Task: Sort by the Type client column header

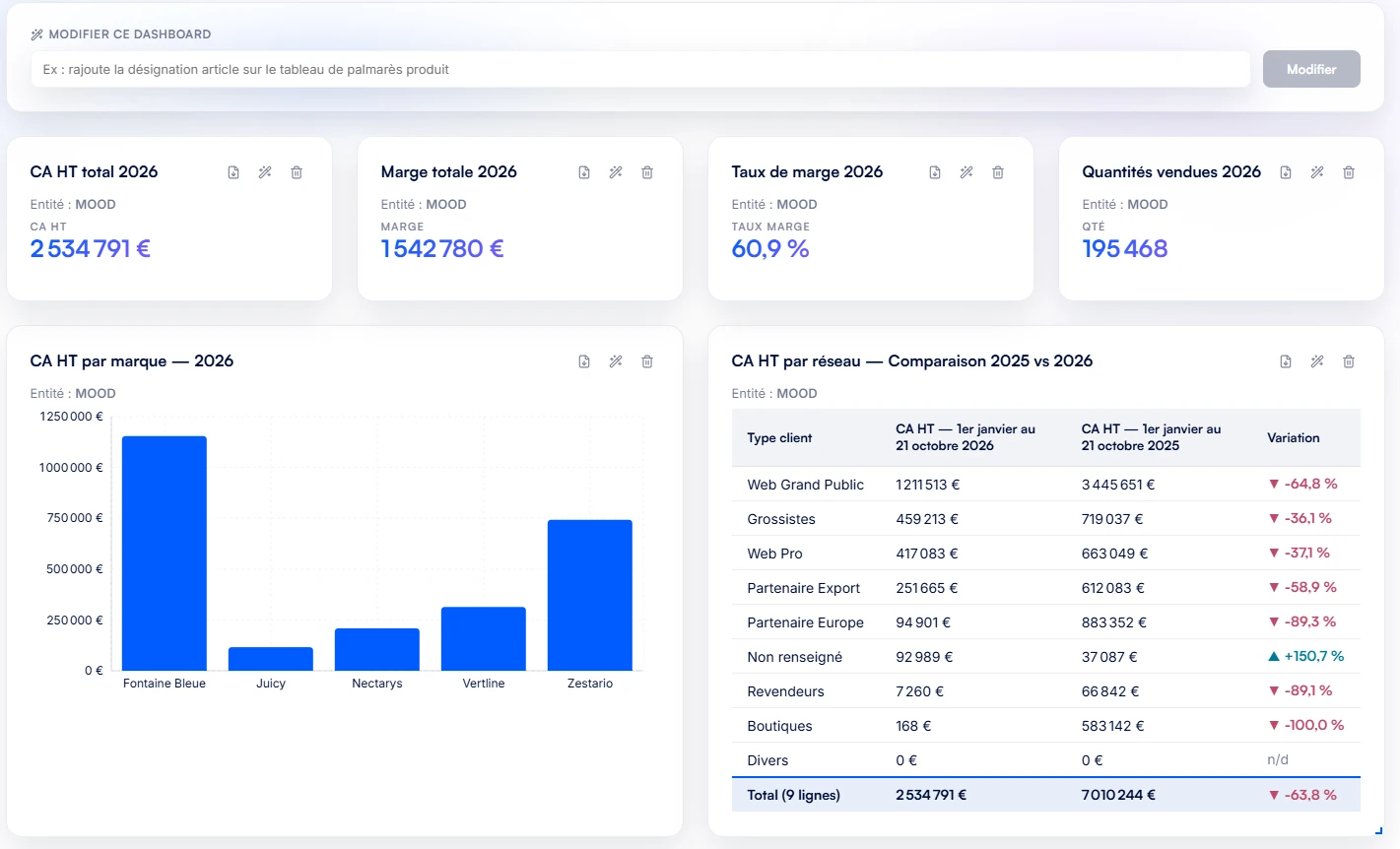Action: (x=779, y=438)
